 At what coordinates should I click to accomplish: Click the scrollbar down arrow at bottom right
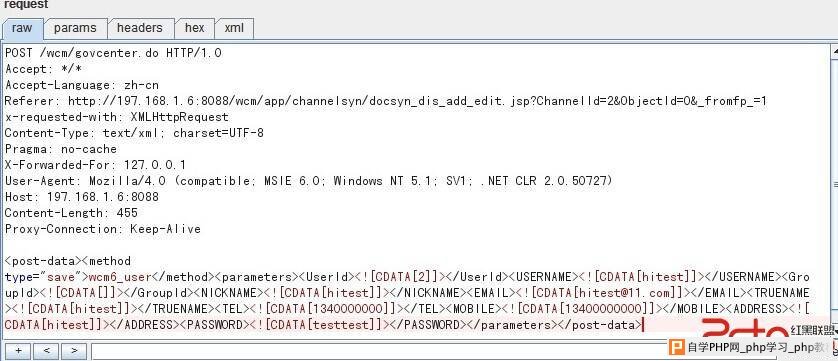click(834, 332)
